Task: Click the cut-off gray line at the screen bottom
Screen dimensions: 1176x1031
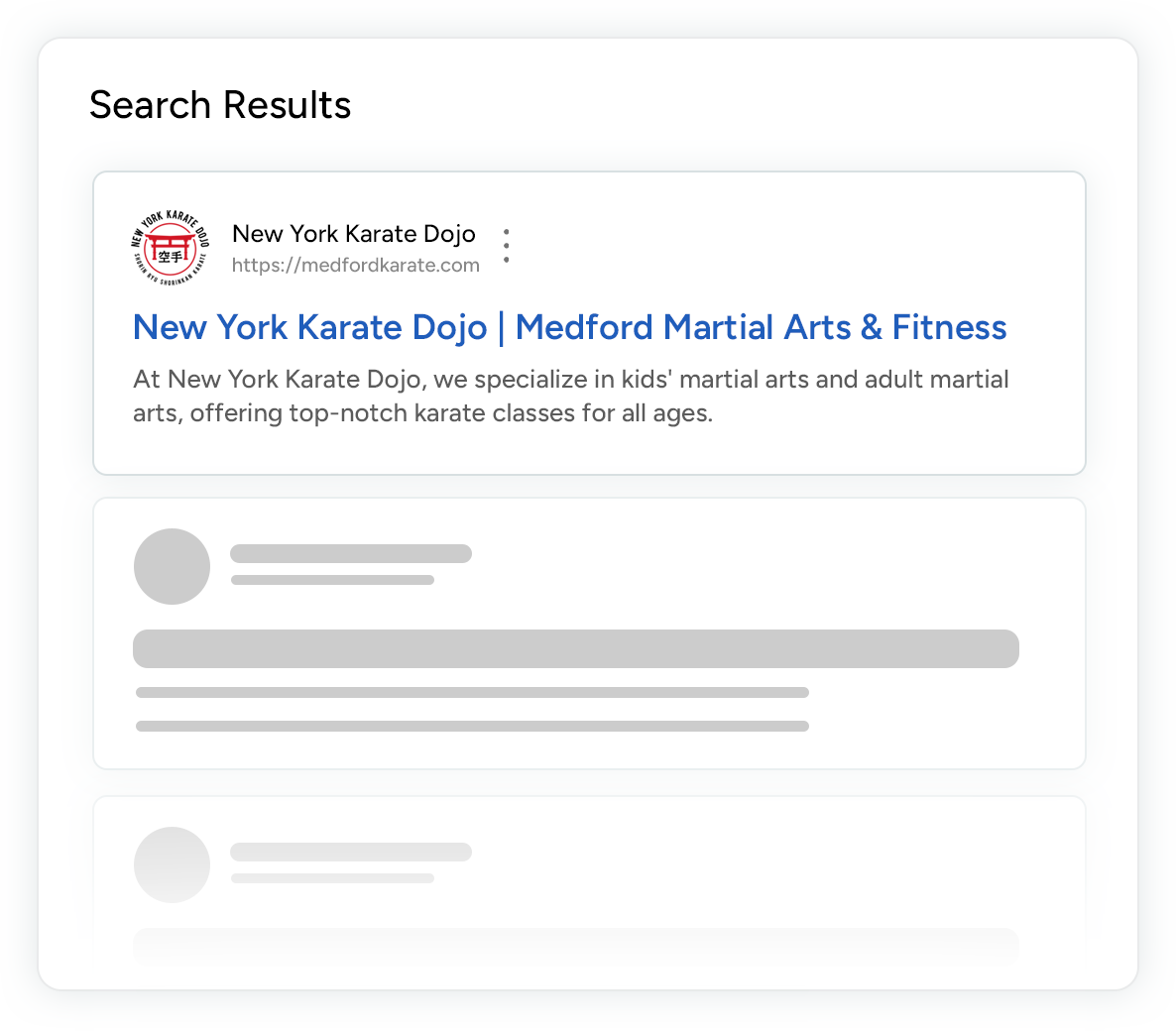Action: pos(472,1023)
